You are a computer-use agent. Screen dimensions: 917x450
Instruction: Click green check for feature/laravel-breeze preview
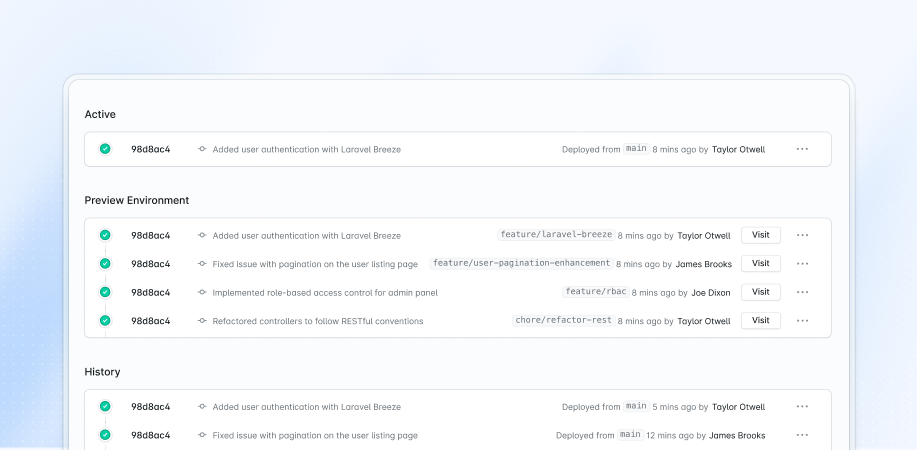coord(105,235)
